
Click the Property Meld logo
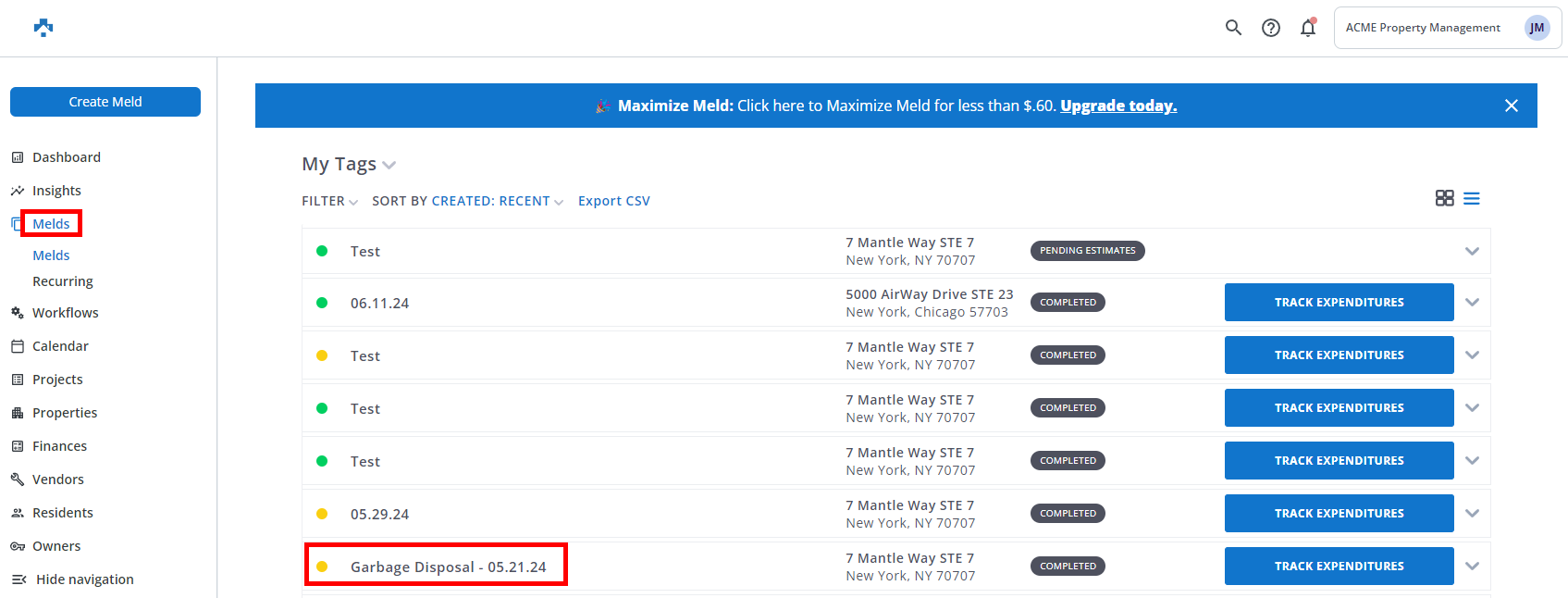click(43, 28)
